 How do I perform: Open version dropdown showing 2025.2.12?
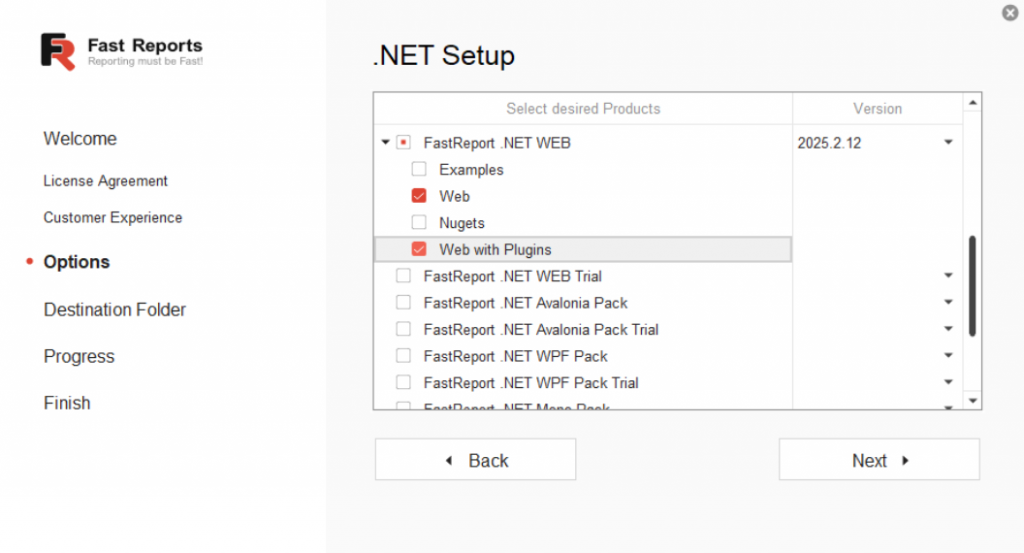947,143
